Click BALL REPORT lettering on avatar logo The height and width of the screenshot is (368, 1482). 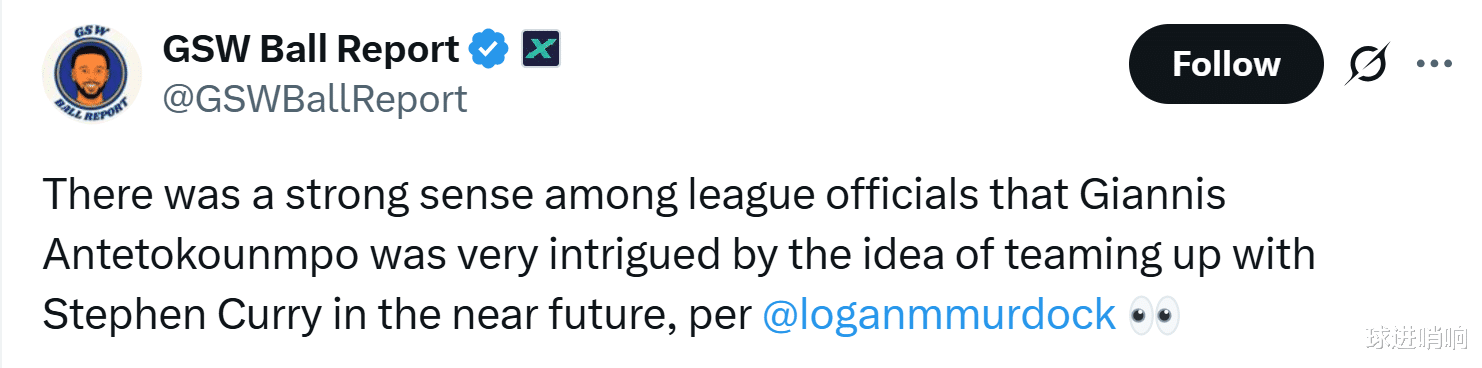(91, 111)
